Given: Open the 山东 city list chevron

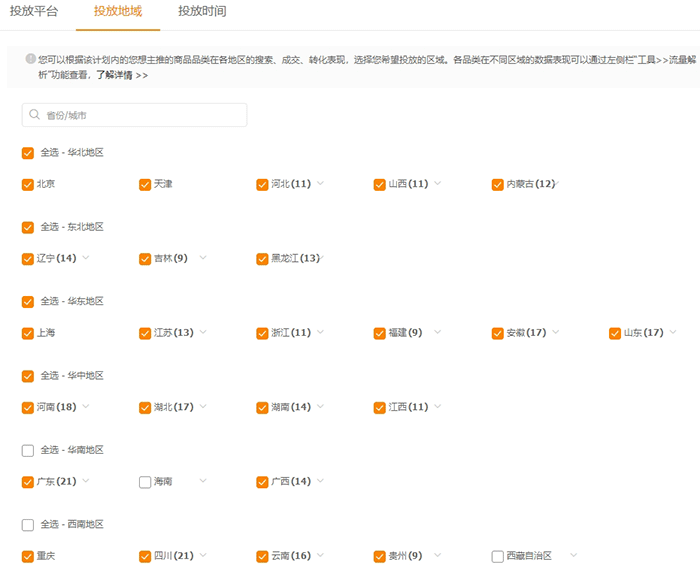Looking at the screenshot, I should pyautogui.click(x=673, y=333).
